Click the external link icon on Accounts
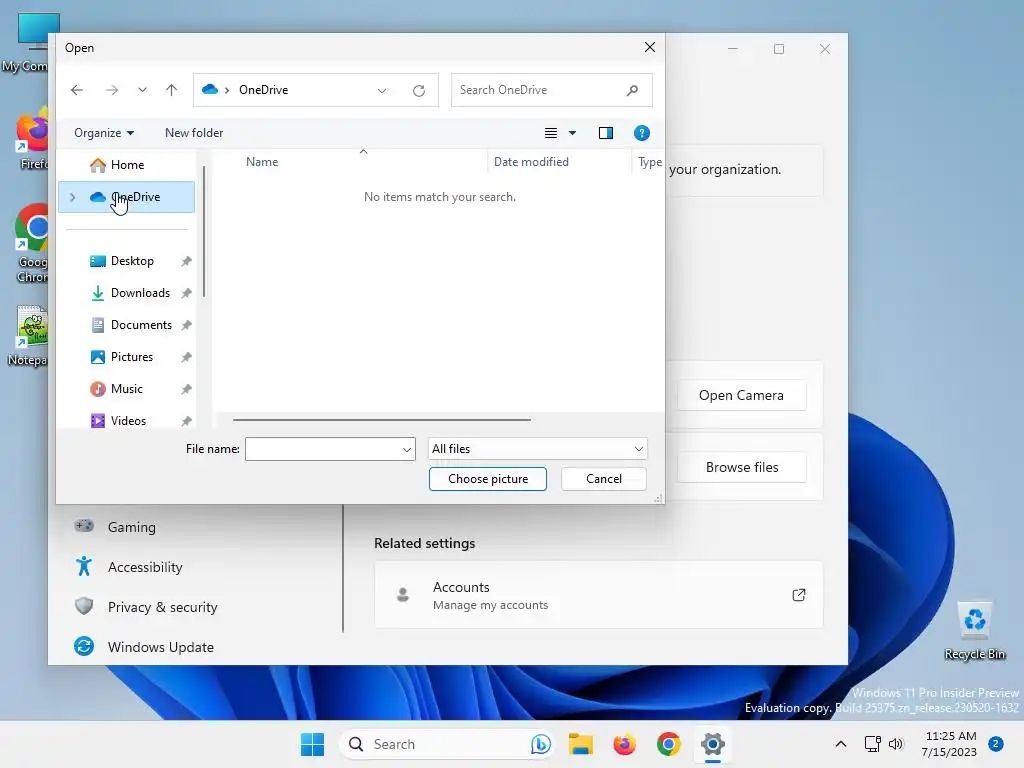 799,595
